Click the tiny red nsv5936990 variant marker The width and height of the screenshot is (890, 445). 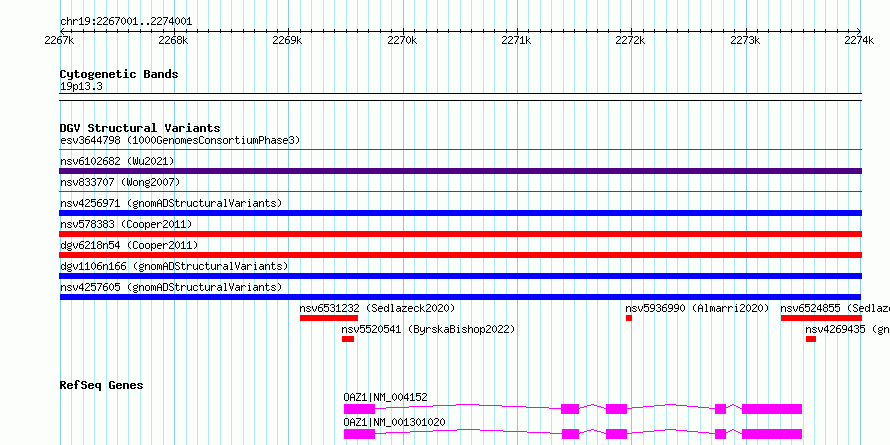pos(629,318)
